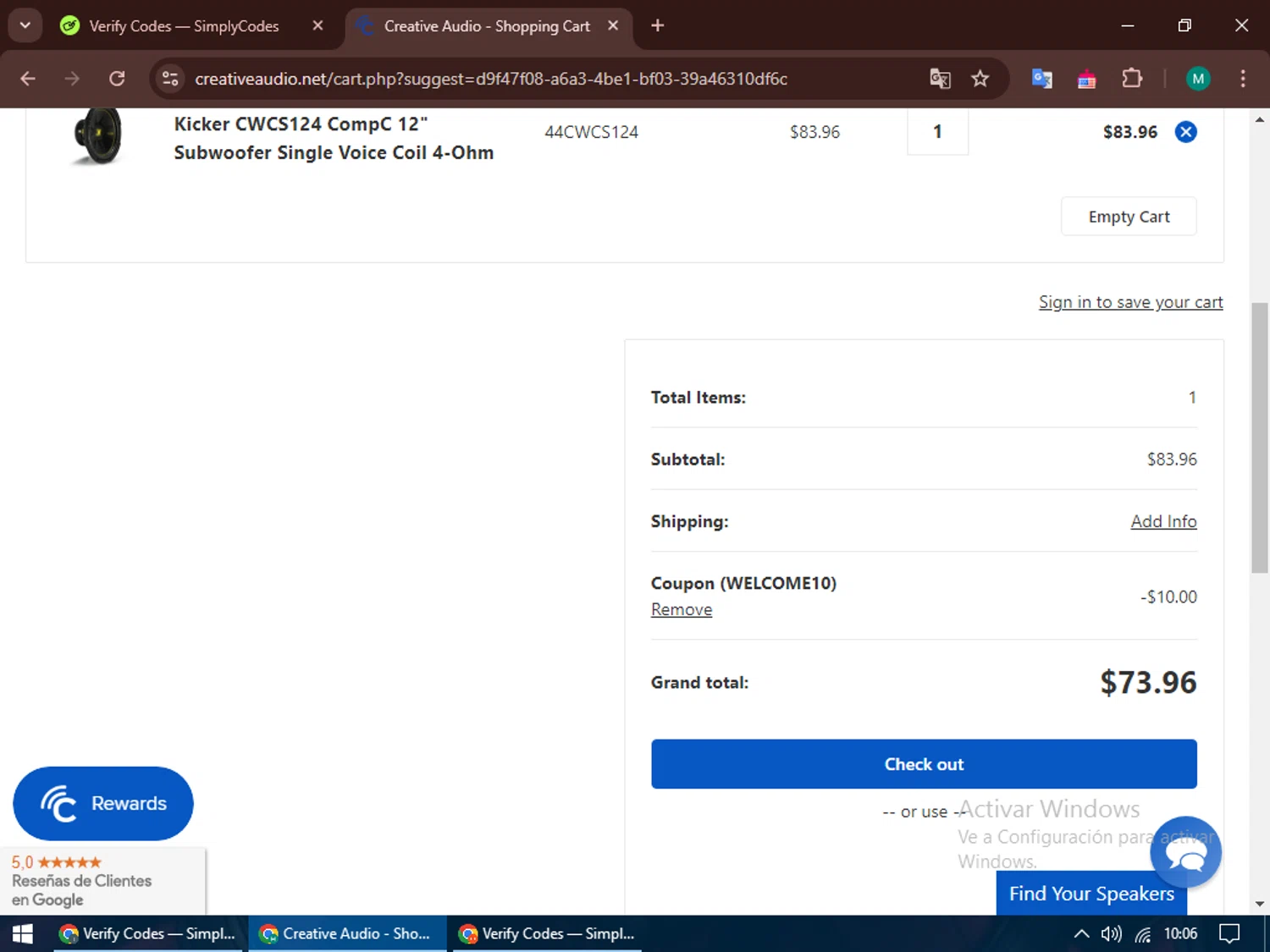The height and width of the screenshot is (952, 1270).
Task: Click the Empty Cart button
Action: pos(1128,217)
